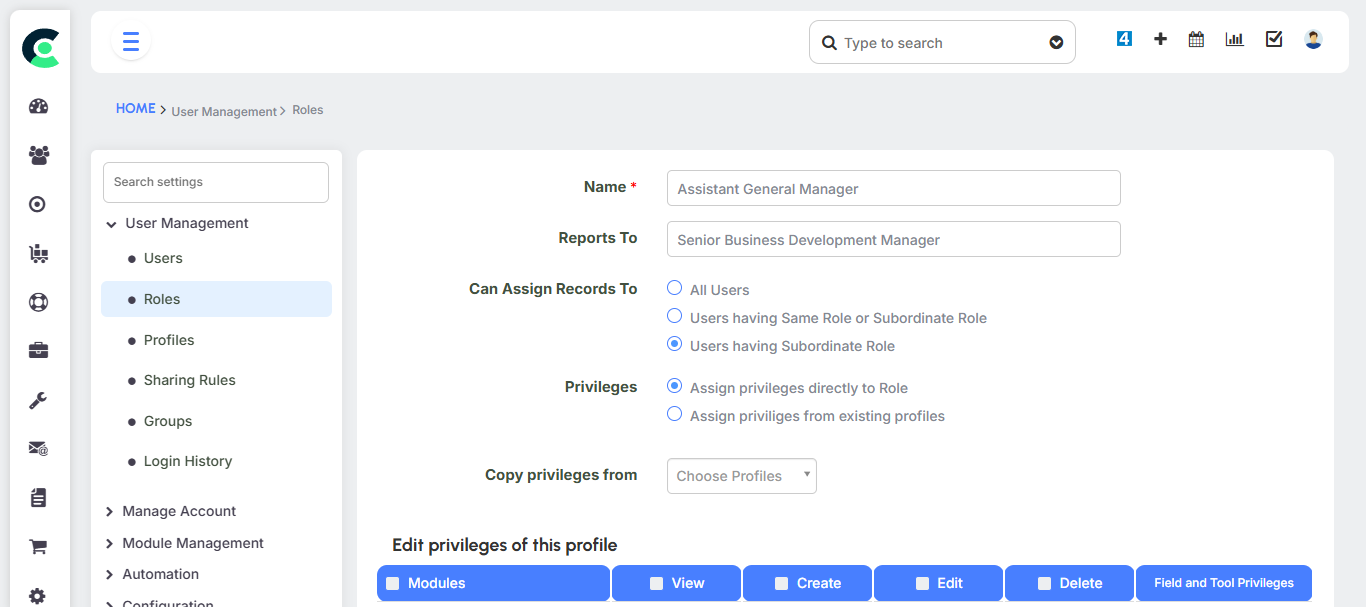Open the calendar icon in top bar

(1196, 39)
